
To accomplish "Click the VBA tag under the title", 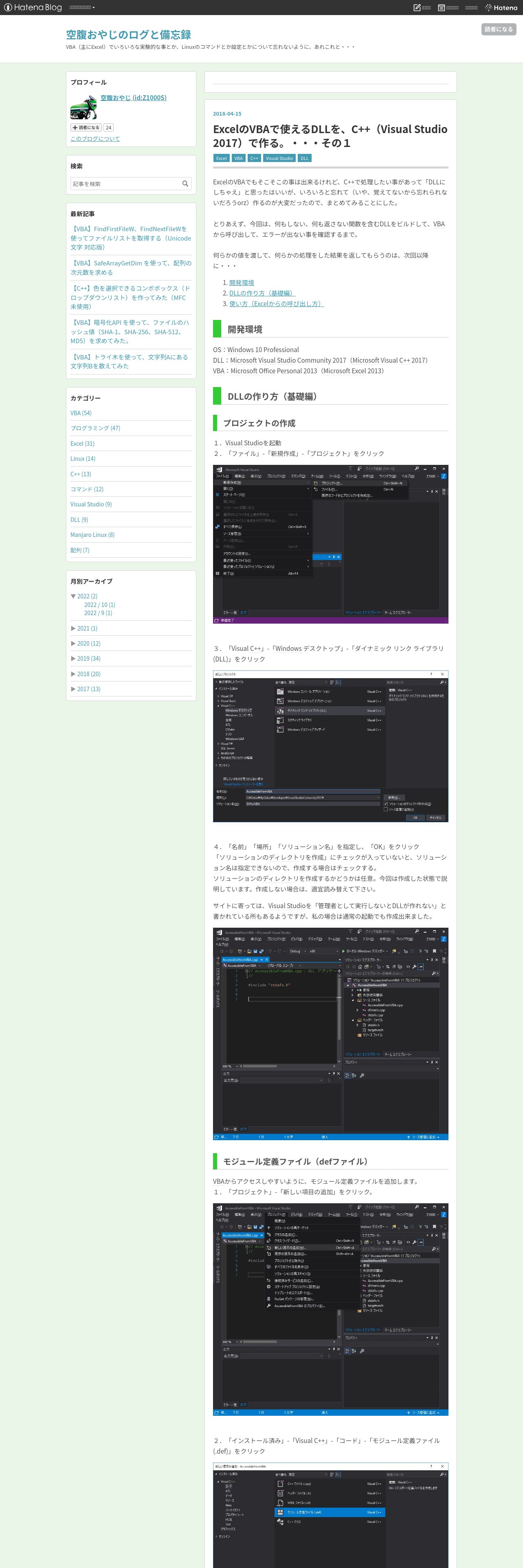I will [x=238, y=158].
